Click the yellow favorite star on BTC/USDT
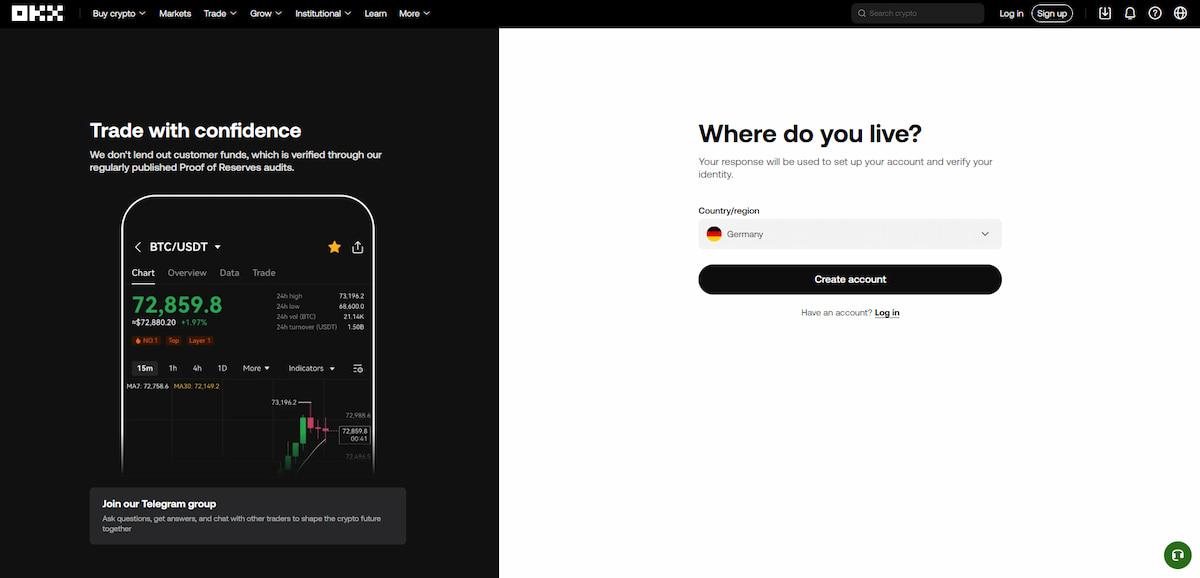Screen dimensions: 1200x578 tap(334, 247)
